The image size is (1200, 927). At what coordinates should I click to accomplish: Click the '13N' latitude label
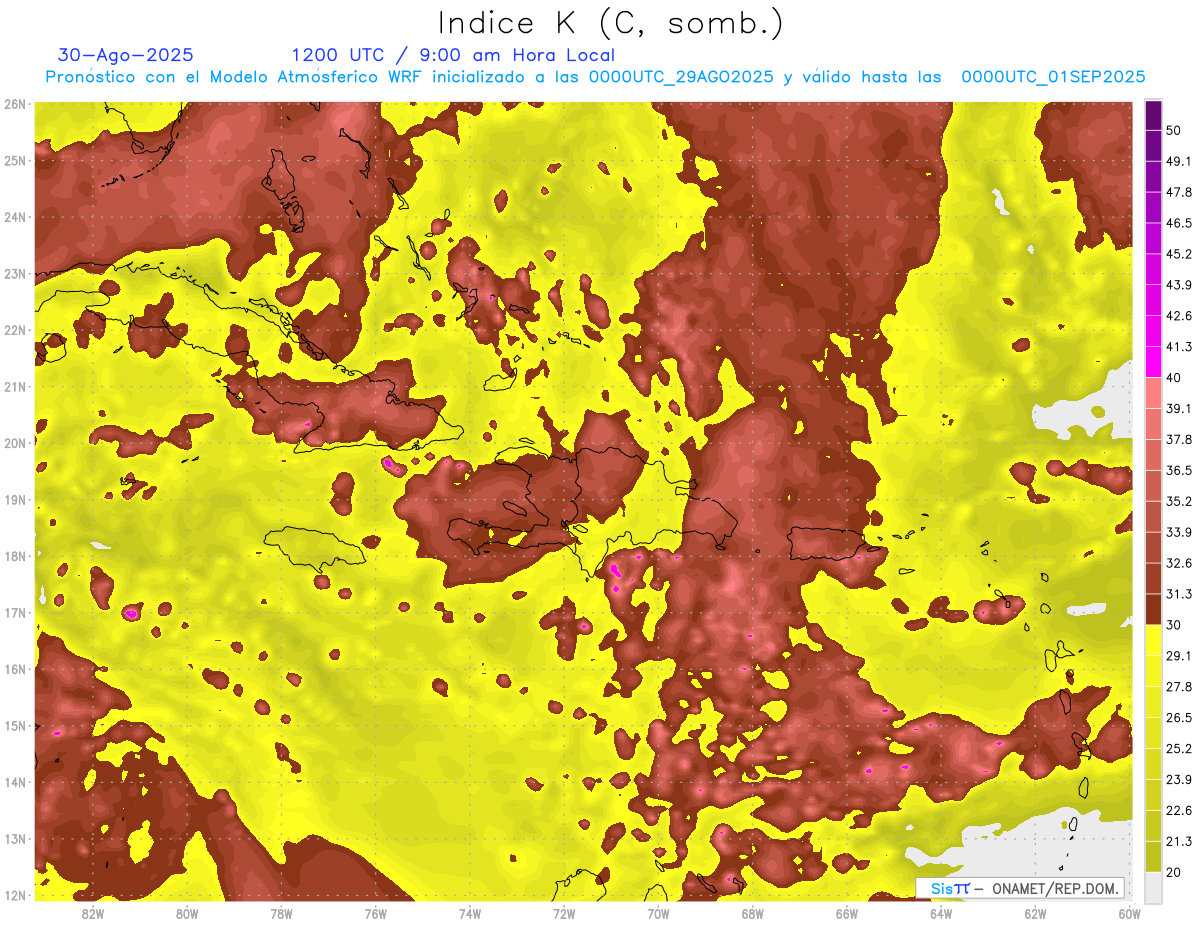14,839
